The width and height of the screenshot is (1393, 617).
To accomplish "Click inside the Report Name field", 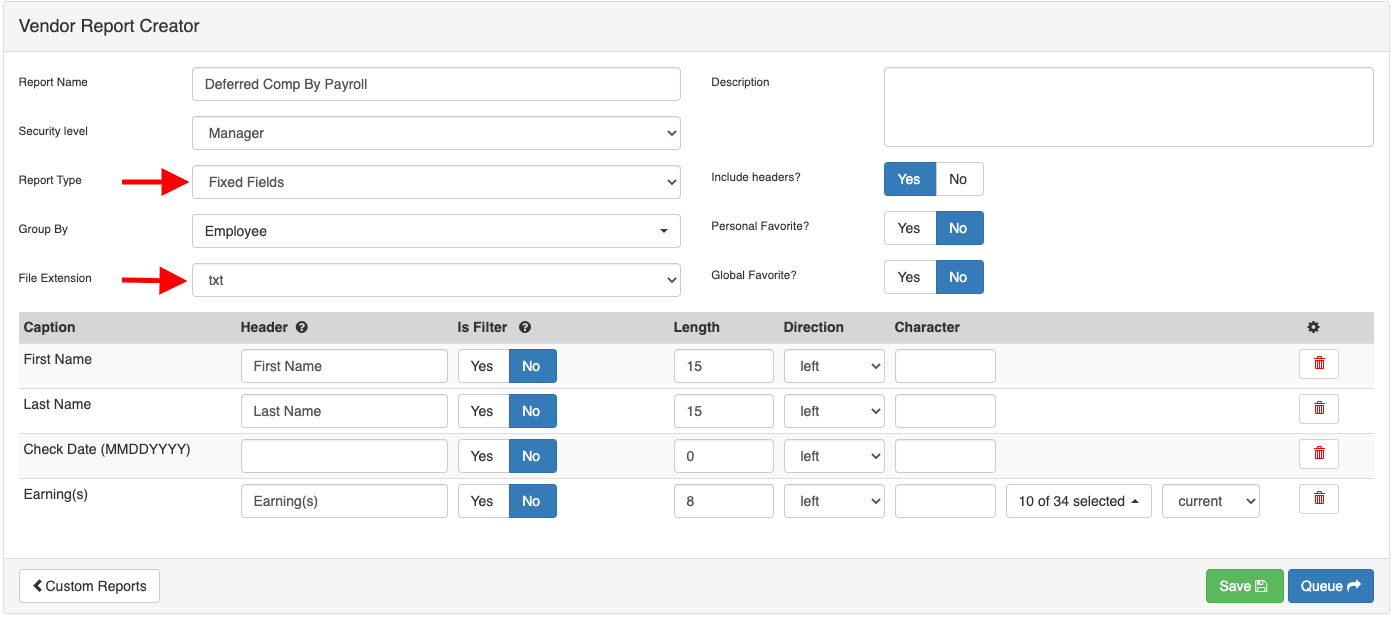I will click(x=436, y=84).
